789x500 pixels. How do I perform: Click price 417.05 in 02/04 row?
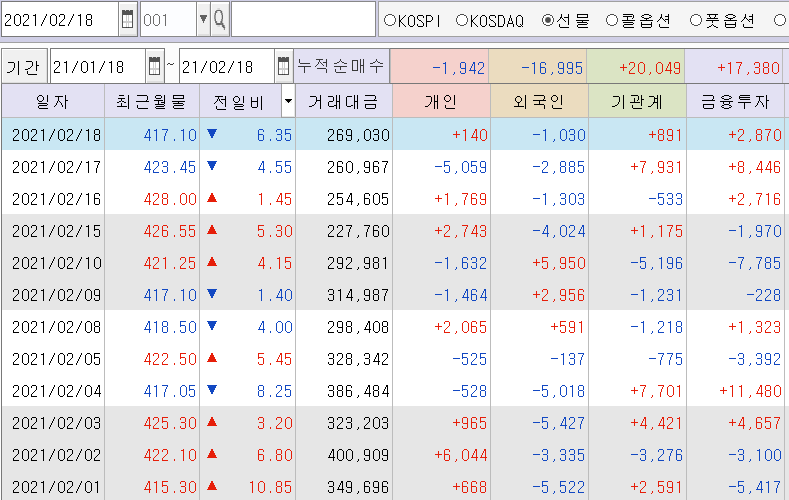(x=170, y=391)
